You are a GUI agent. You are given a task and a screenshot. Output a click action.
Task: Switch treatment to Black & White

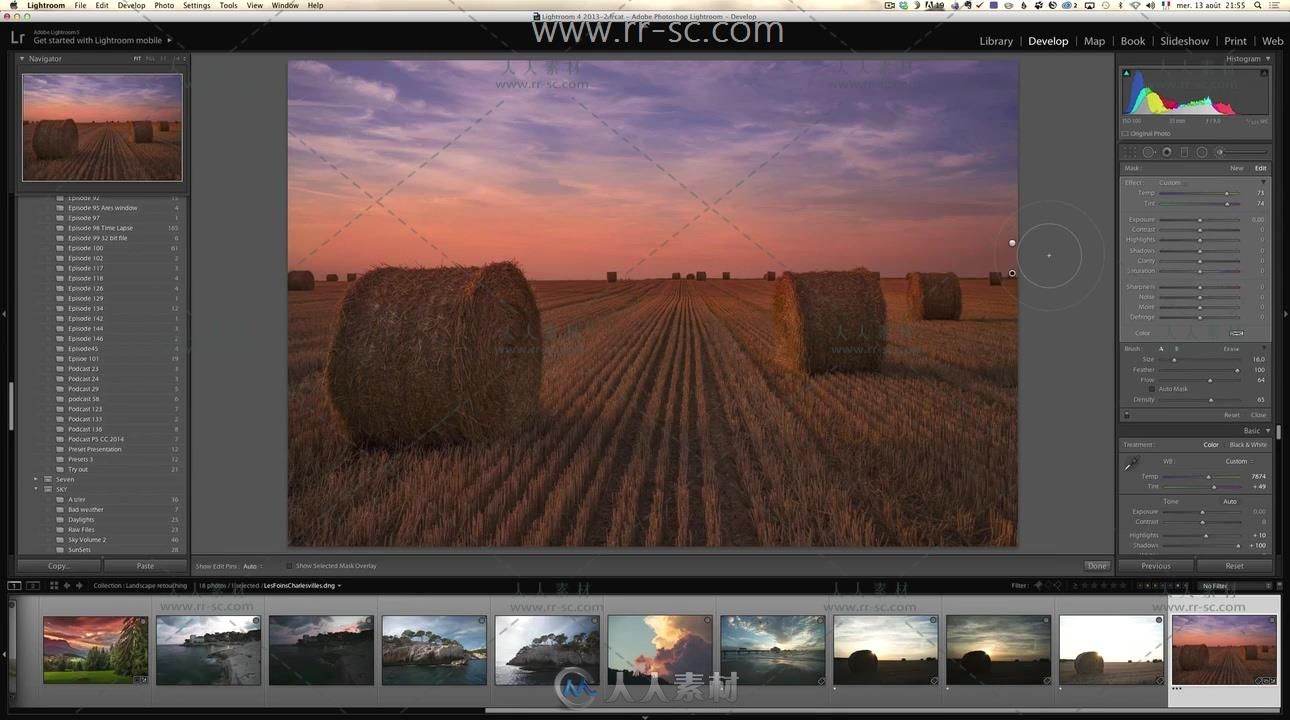point(1247,445)
